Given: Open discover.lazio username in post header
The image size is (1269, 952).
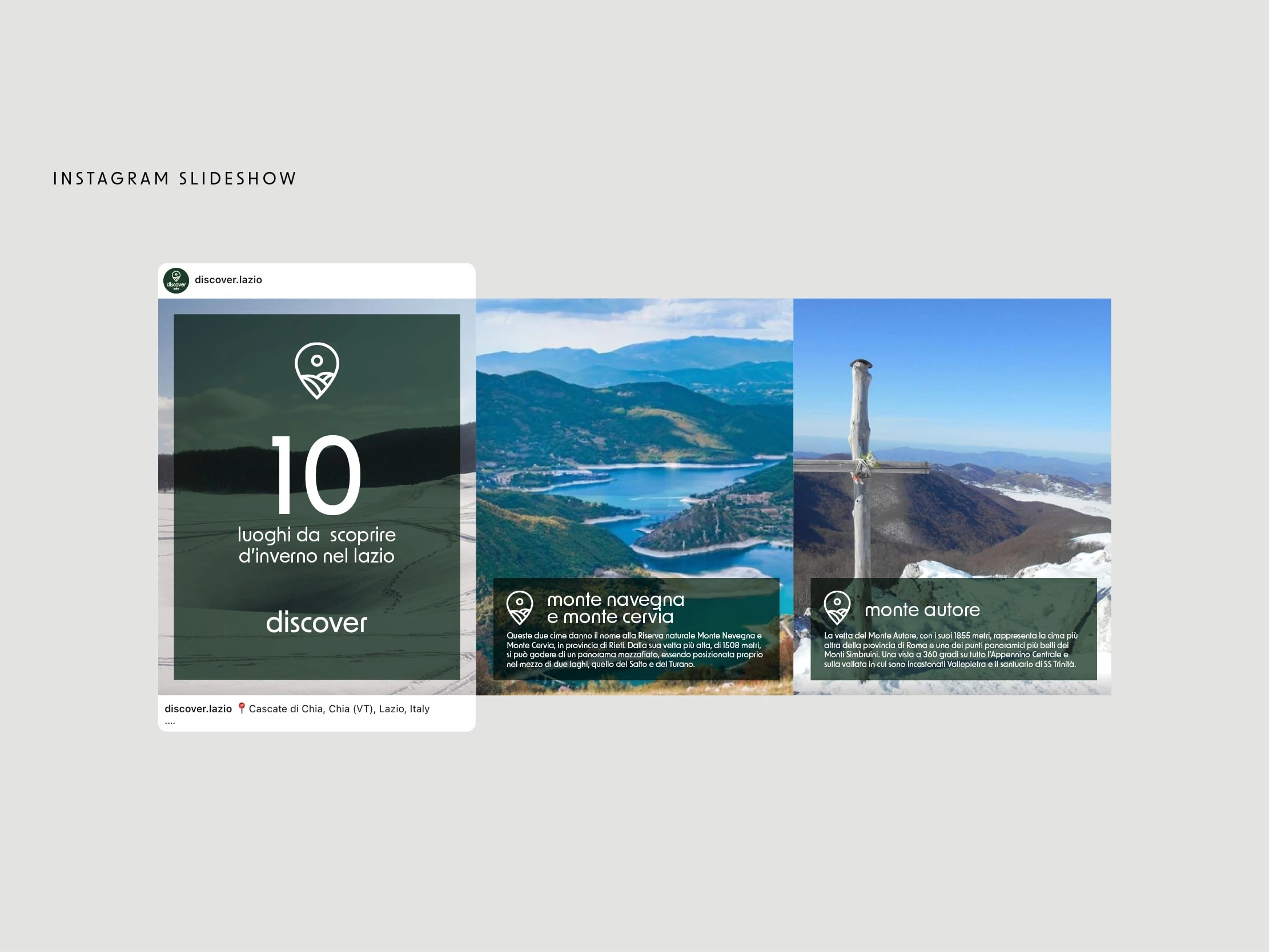Looking at the screenshot, I should click(228, 280).
